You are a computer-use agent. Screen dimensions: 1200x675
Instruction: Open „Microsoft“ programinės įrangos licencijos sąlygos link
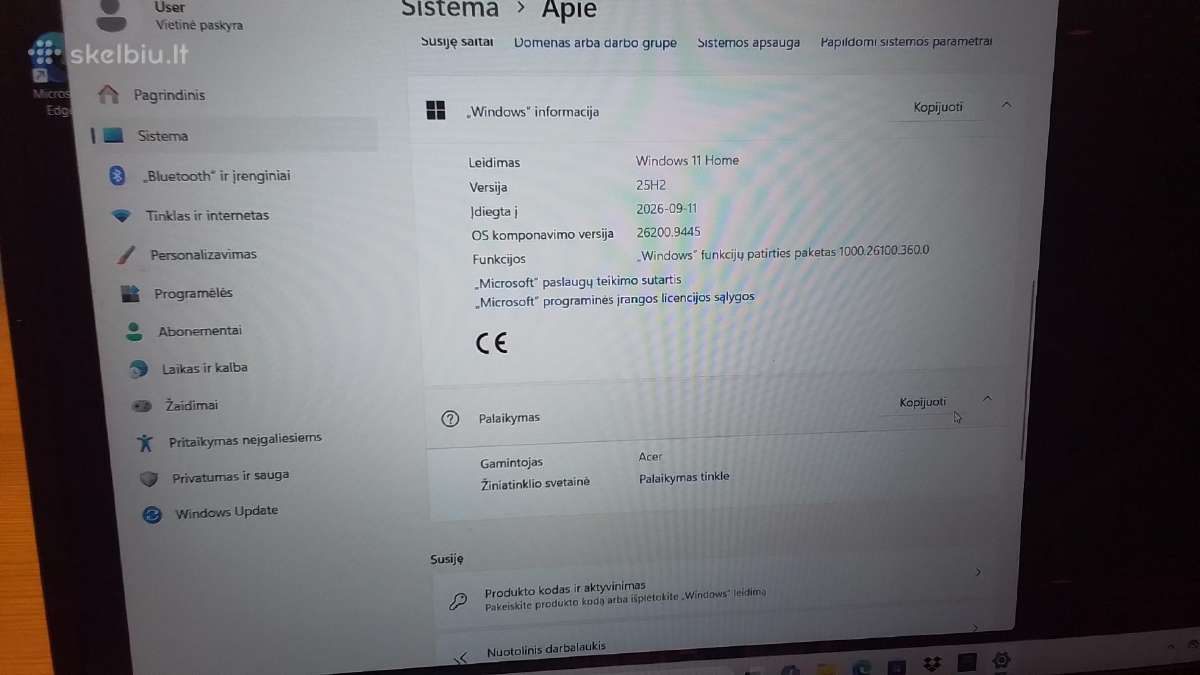615,298
